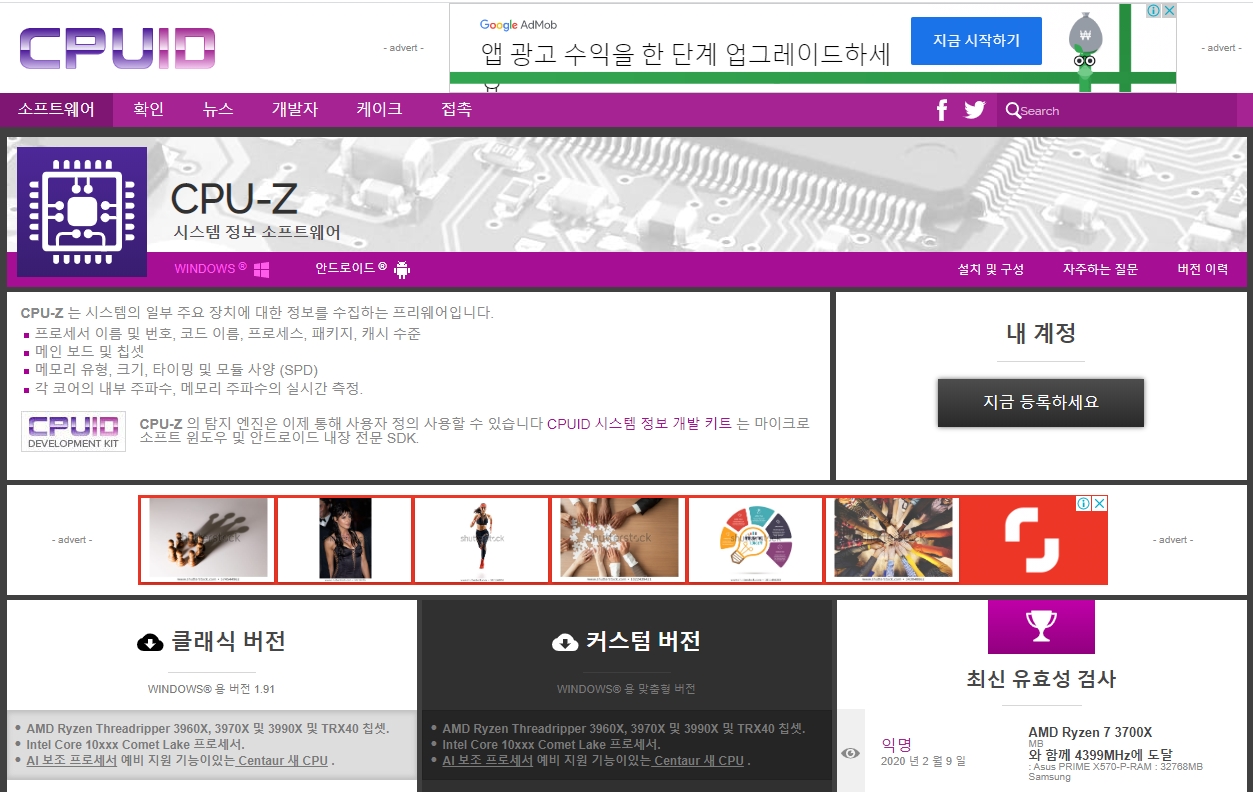Click the puzzle hands stock photo thumbnail
Screen dimensions: 1253x792
coord(619,540)
